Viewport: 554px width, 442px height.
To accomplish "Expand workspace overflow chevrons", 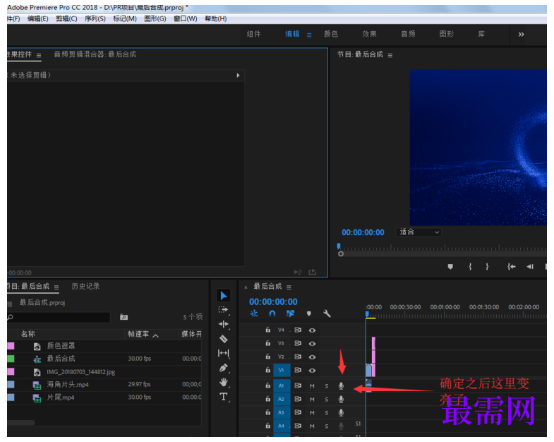I will pos(521,34).
